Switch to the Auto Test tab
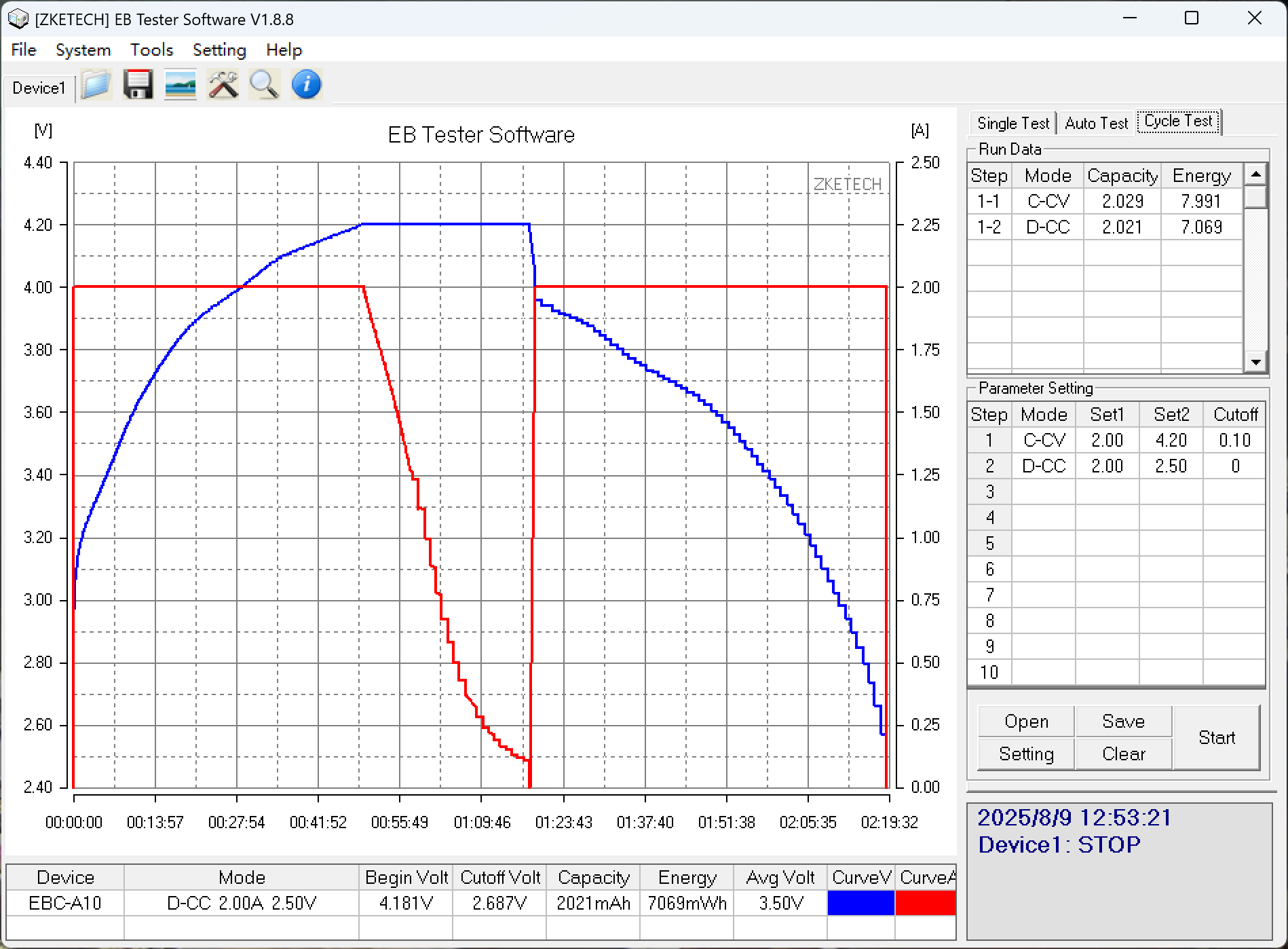The height and width of the screenshot is (949, 1288). coord(1096,123)
